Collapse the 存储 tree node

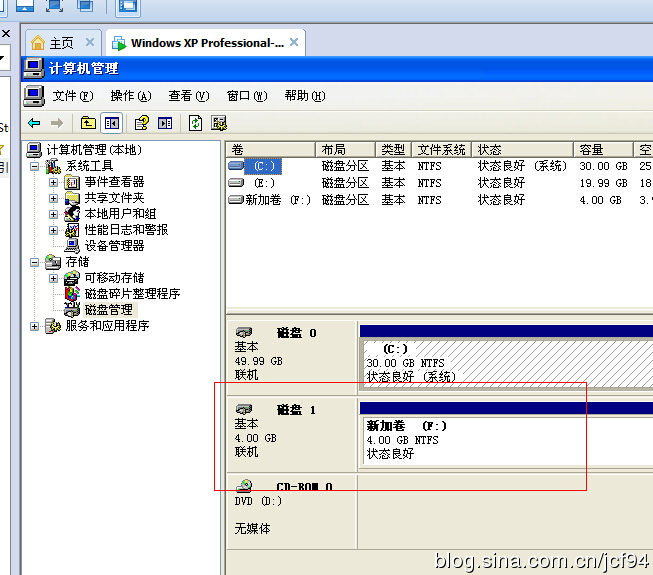coord(35,262)
